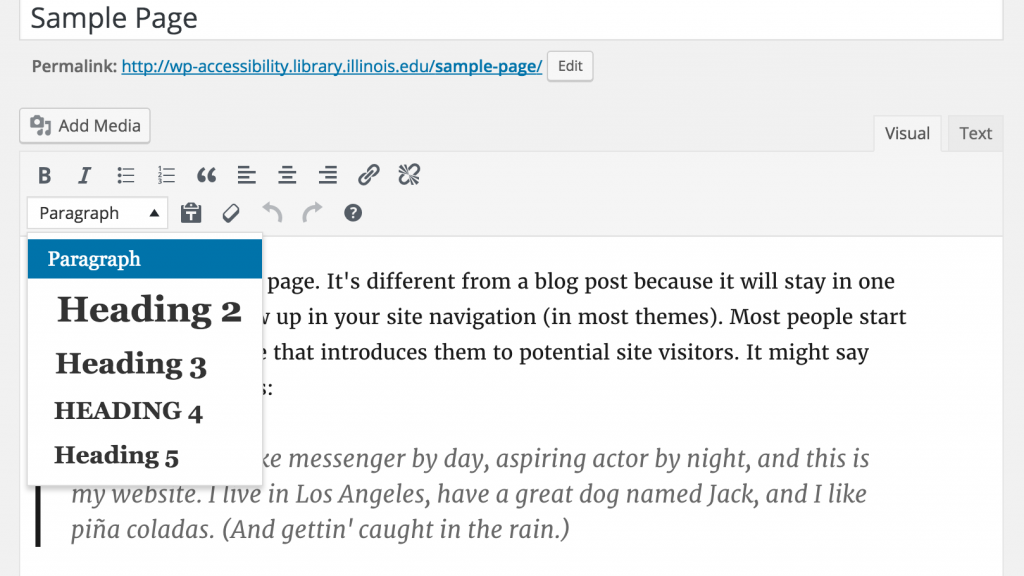Click in the italic blockquote text

[x=470, y=494]
